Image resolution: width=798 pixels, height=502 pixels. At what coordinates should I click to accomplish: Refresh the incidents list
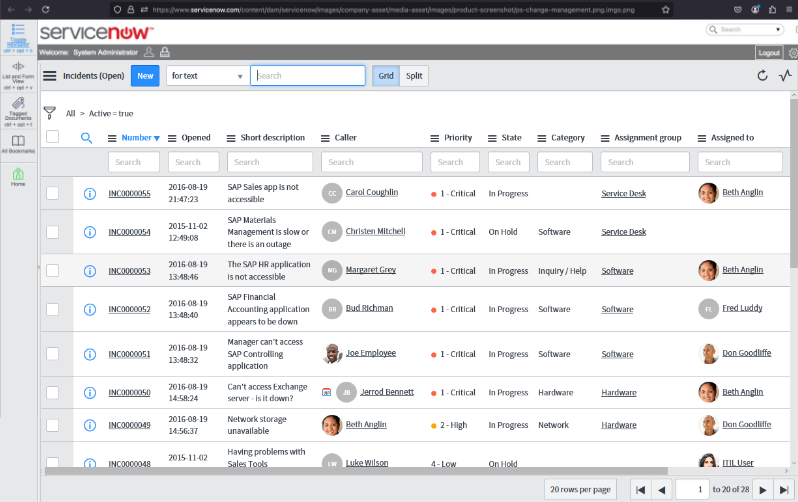[x=762, y=76]
